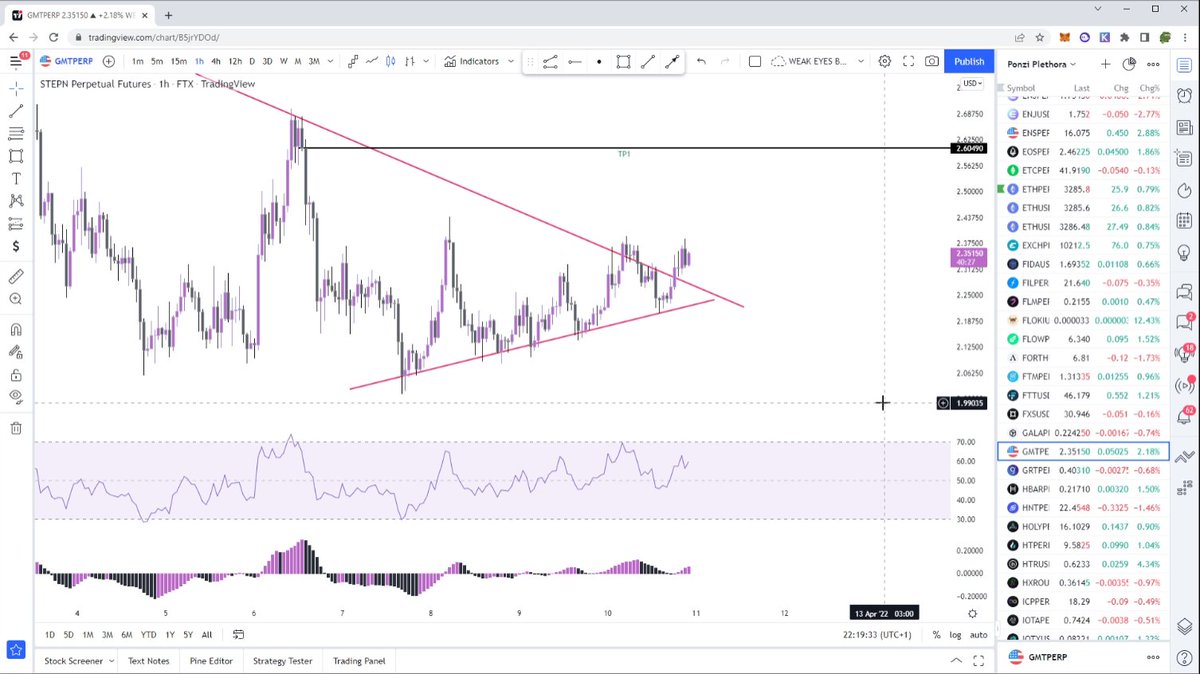Click the compare or add symbol plus icon
The image size is (1200, 674).
click(109, 61)
